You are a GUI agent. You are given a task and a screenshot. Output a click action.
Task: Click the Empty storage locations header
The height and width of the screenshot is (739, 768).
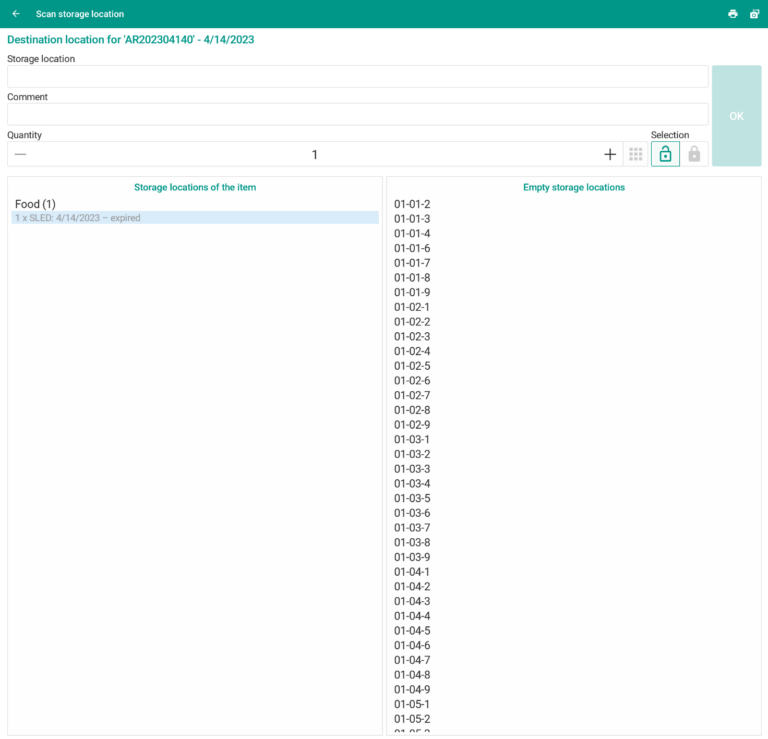click(573, 187)
